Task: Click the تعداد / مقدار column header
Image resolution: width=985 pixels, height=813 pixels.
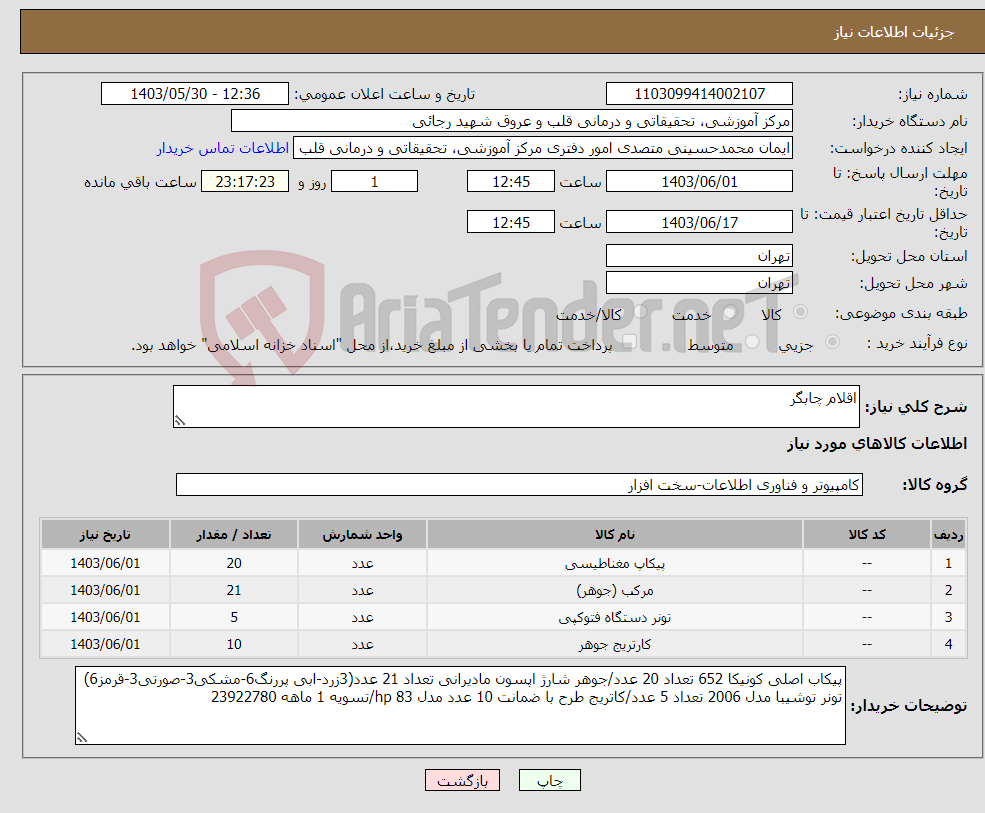Action: tap(234, 534)
